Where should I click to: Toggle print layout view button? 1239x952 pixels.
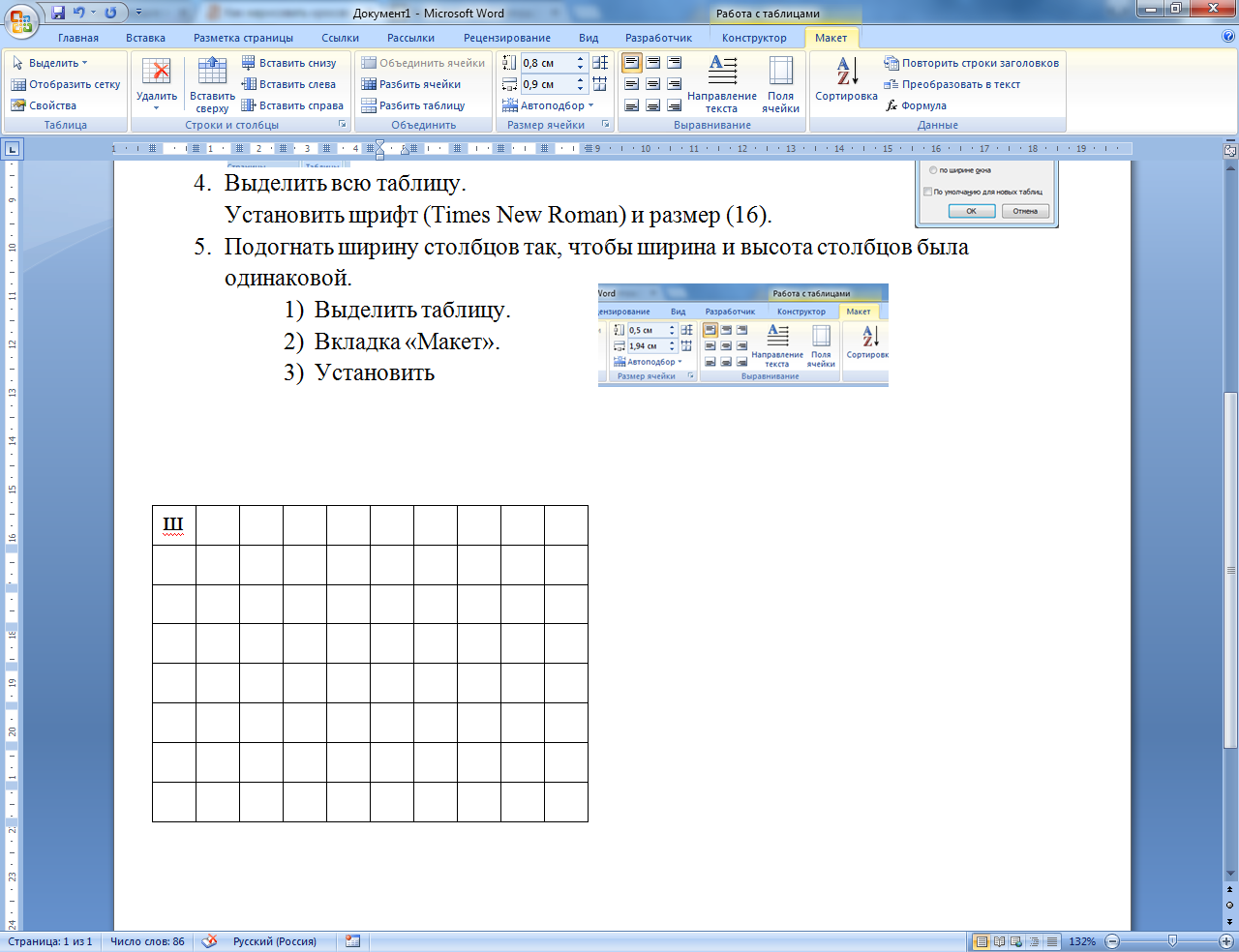pos(982,941)
